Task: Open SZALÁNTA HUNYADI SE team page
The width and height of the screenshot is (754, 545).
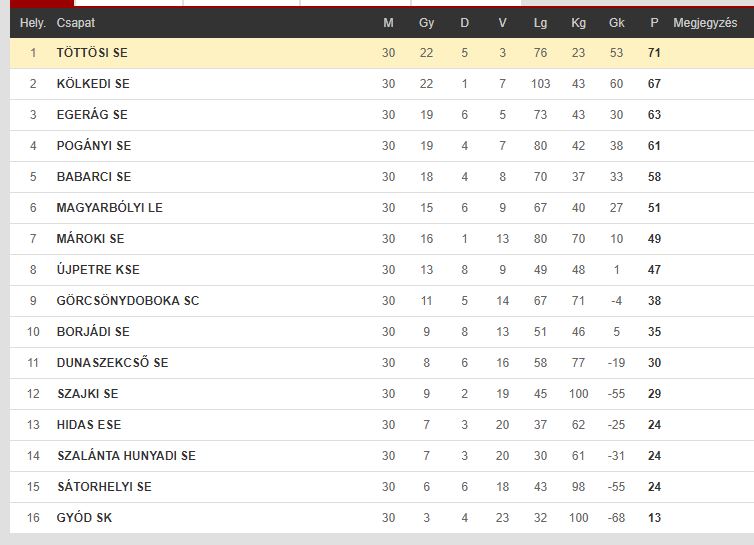Action: (126, 456)
